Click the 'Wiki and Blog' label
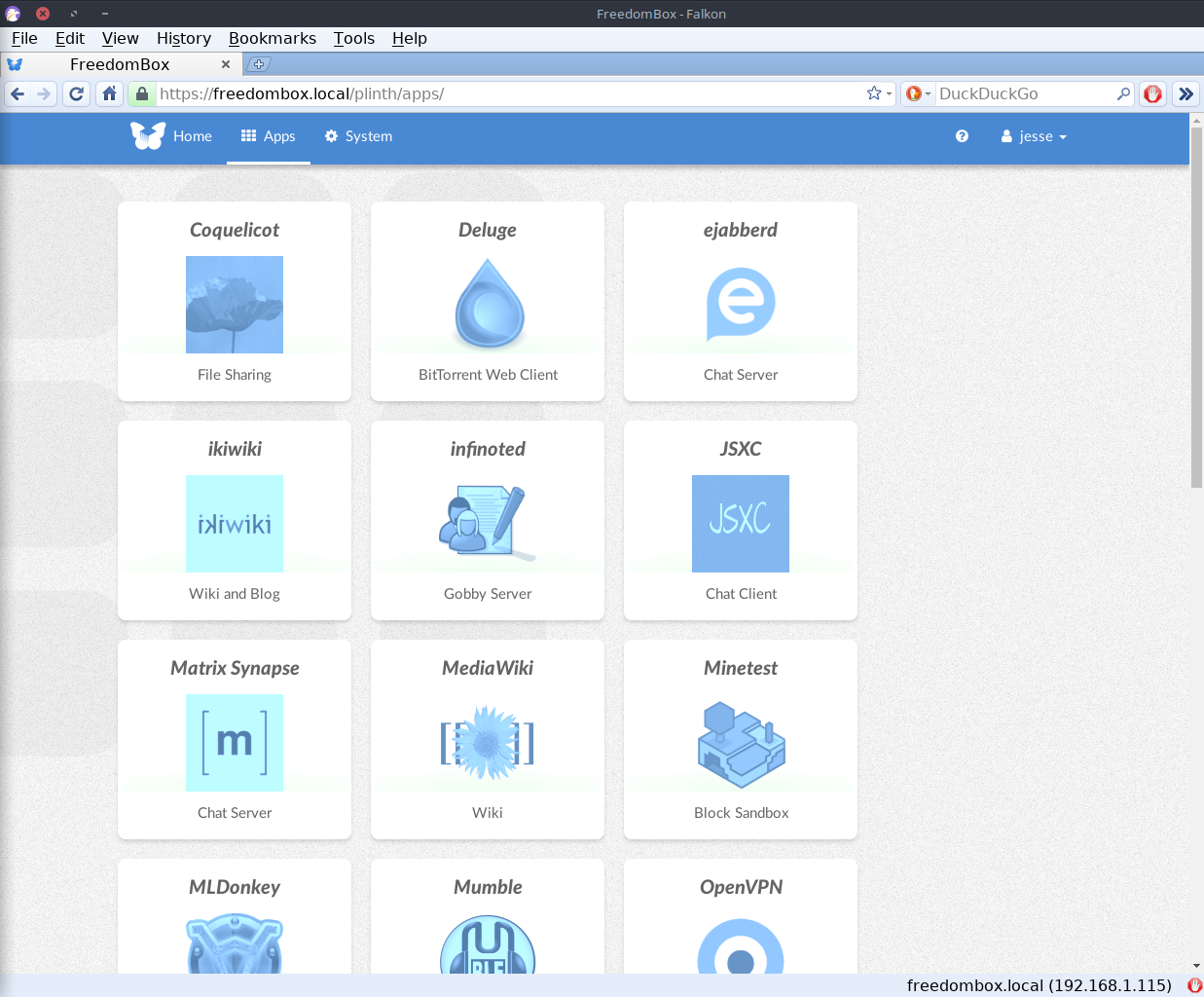 (x=235, y=594)
